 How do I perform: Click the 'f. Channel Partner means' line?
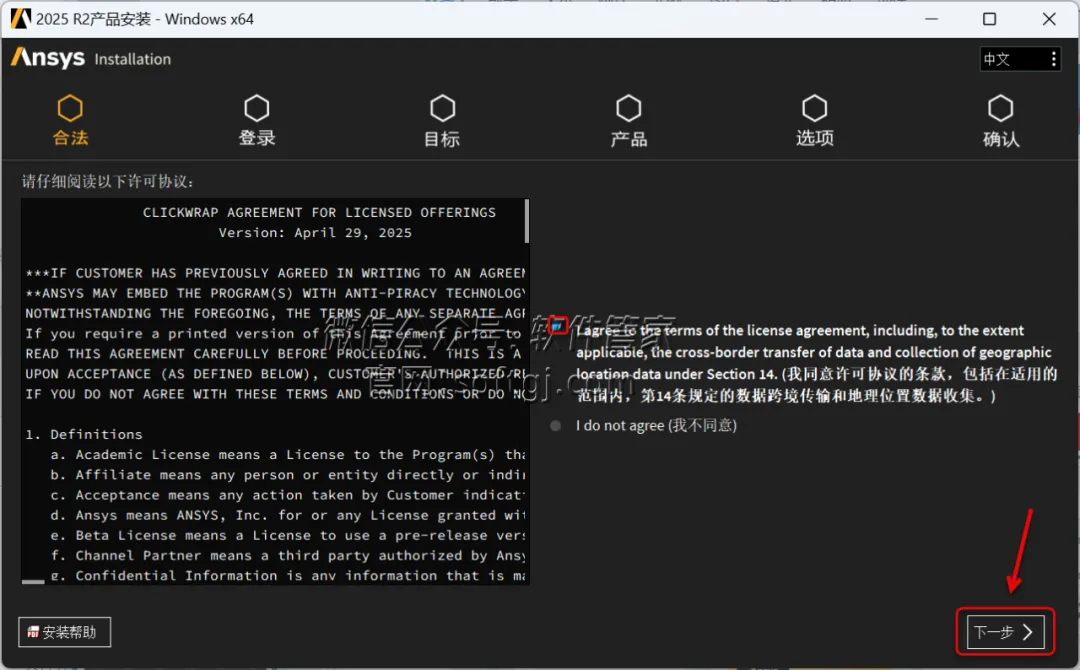(x=287, y=555)
